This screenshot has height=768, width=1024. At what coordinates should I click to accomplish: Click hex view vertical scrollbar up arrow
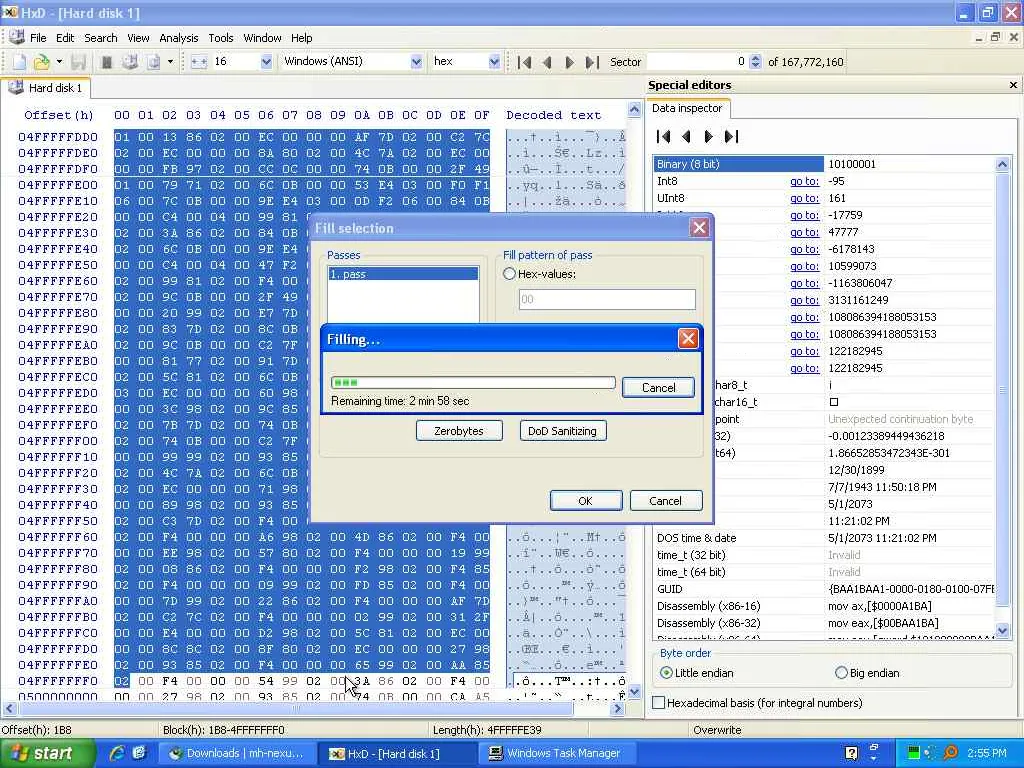click(x=633, y=110)
